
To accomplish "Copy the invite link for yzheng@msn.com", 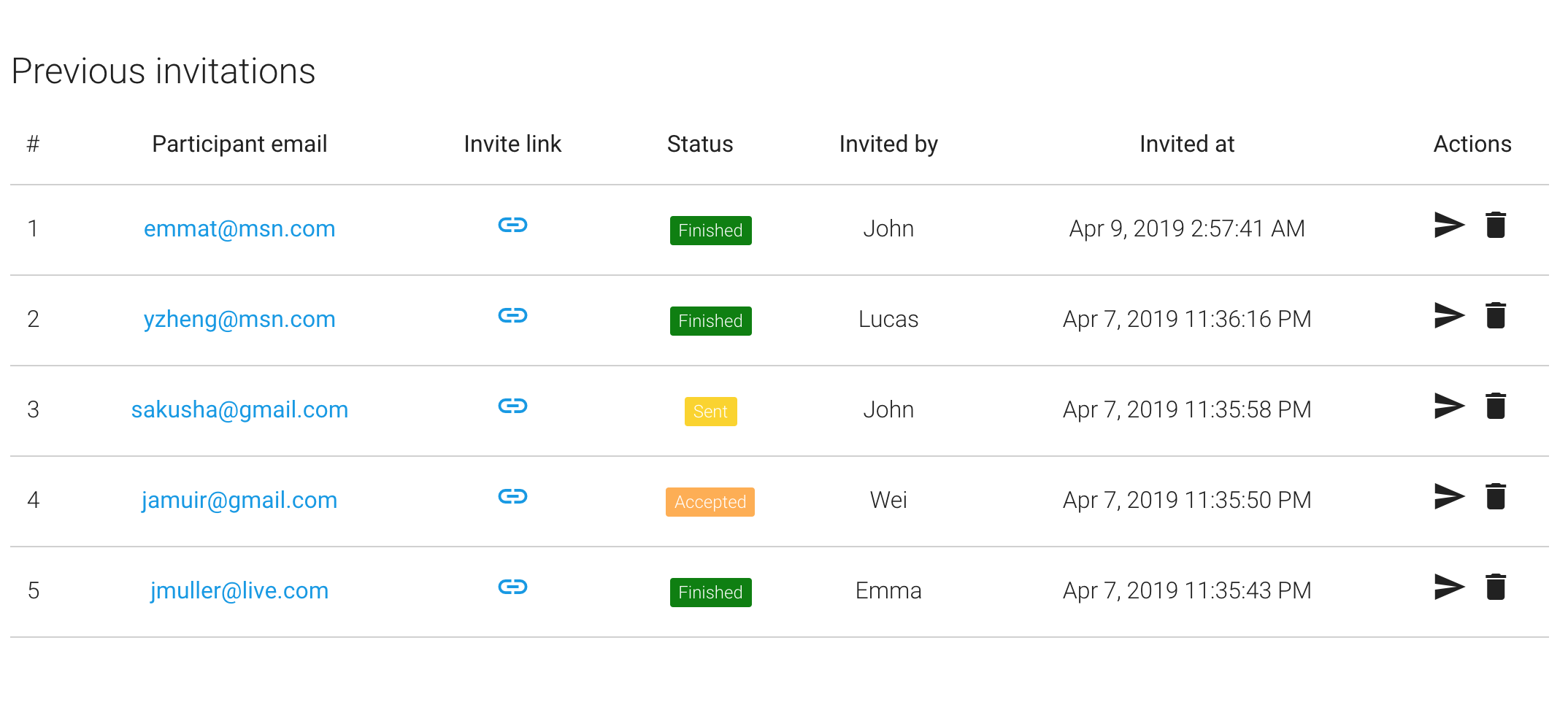I will [512, 315].
